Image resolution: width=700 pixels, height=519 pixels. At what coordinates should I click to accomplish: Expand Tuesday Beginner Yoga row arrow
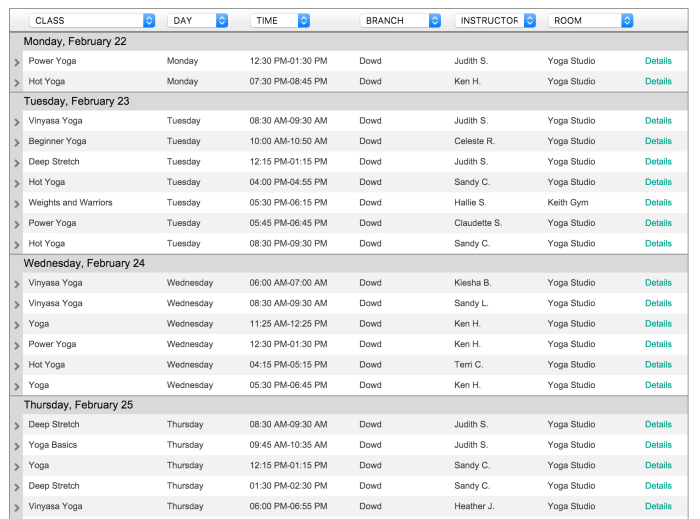(x=16, y=143)
